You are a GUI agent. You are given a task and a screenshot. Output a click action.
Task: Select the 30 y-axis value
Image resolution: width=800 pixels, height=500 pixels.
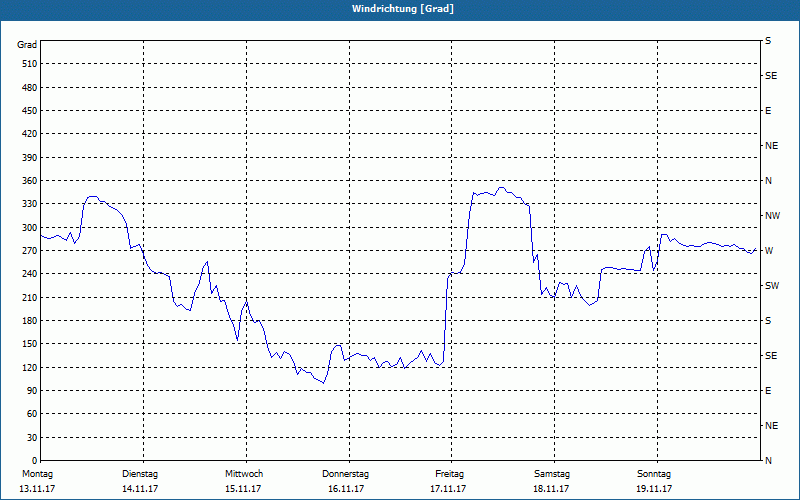32,438
